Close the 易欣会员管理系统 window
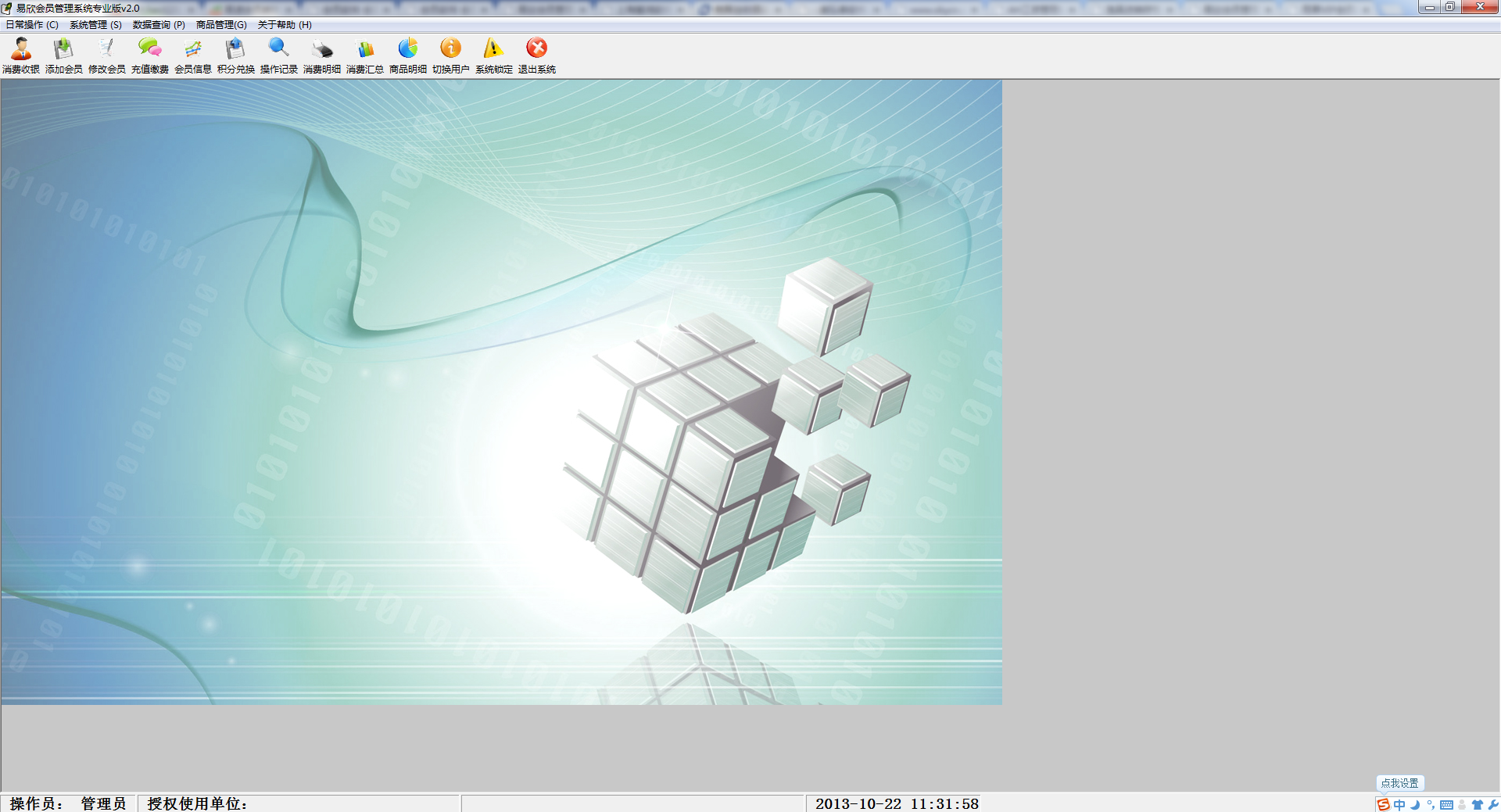 (x=1480, y=7)
